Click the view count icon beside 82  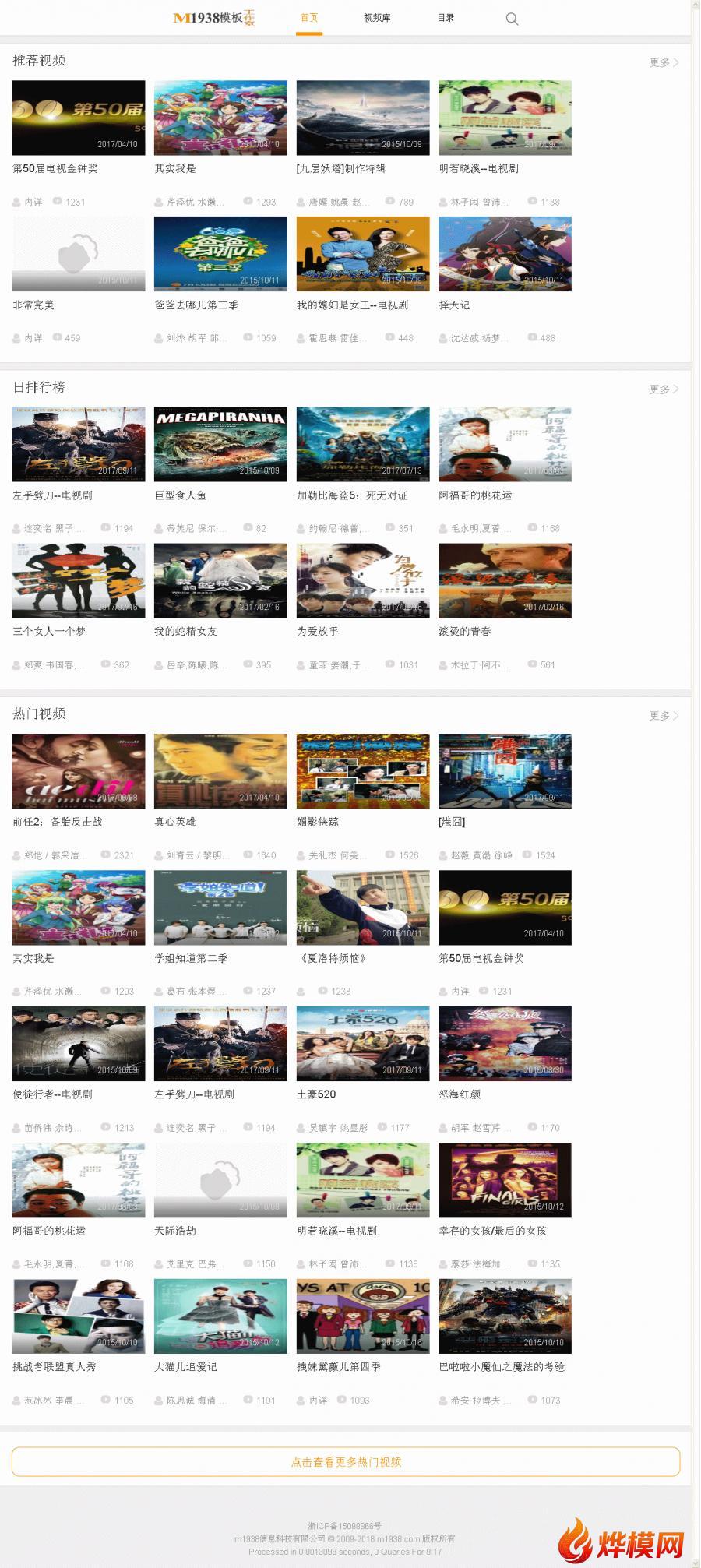pyautogui.click(x=248, y=527)
